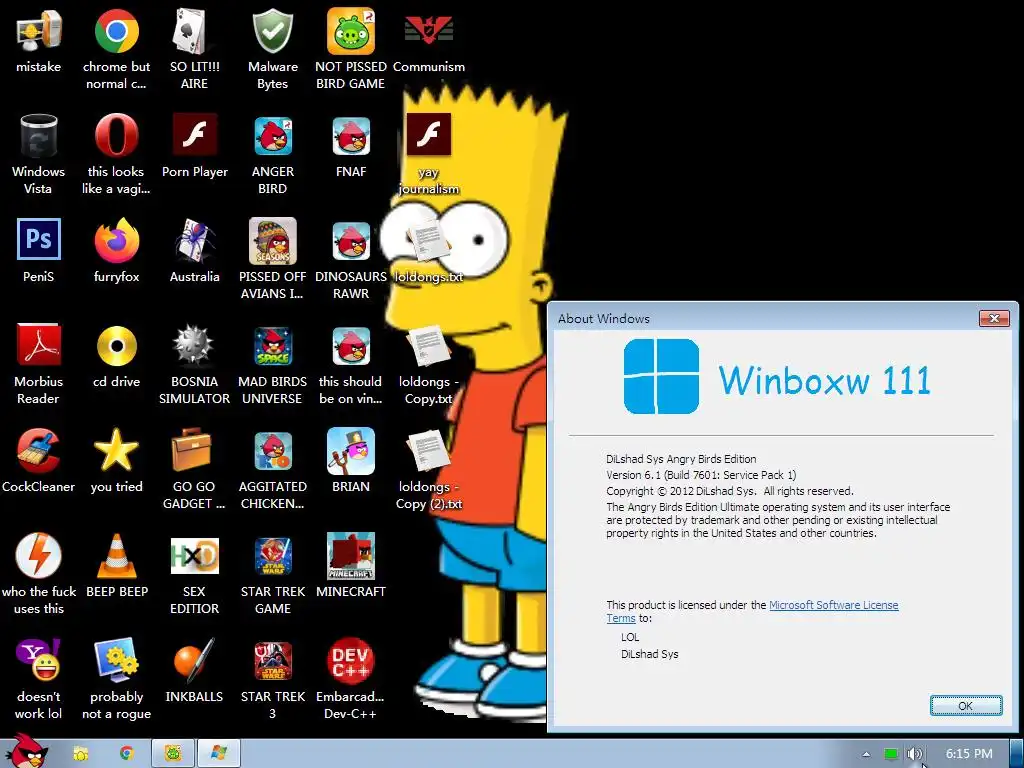1024x768 pixels.
Task: Open the 'Windows Vista' recycle bin icon
Action: click(39, 136)
